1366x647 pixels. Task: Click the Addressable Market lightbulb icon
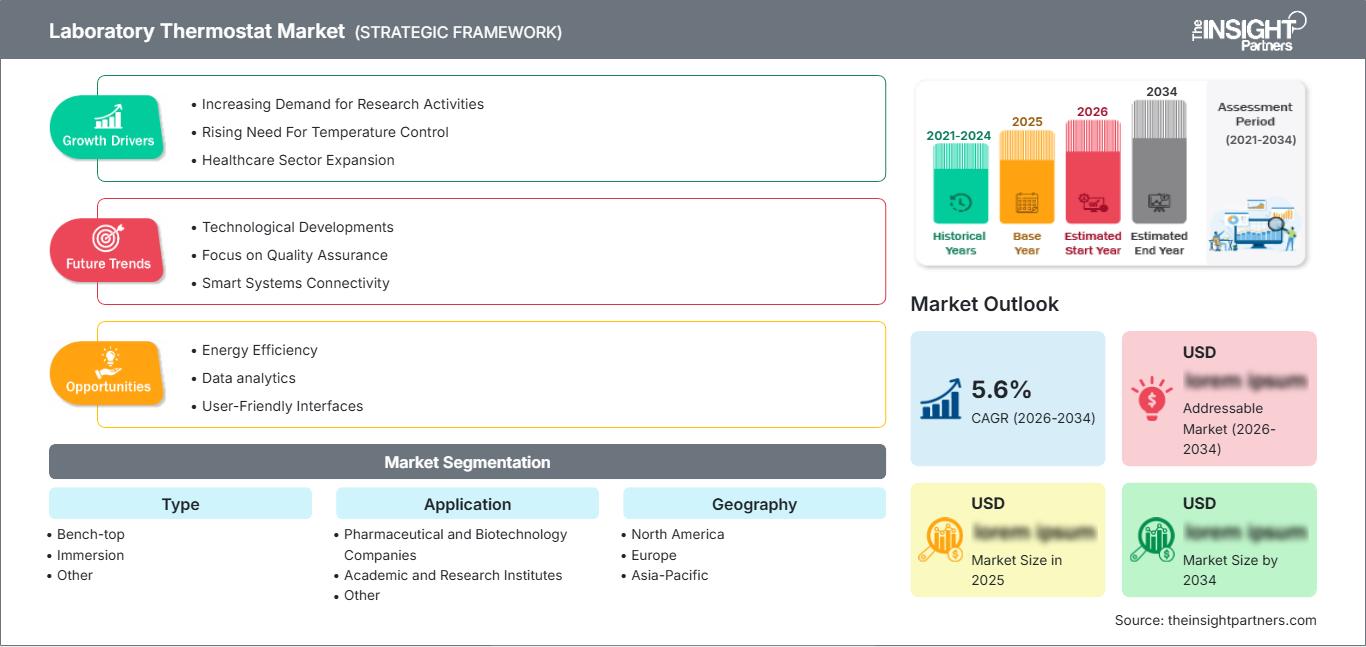pyautogui.click(x=1152, y=398)
